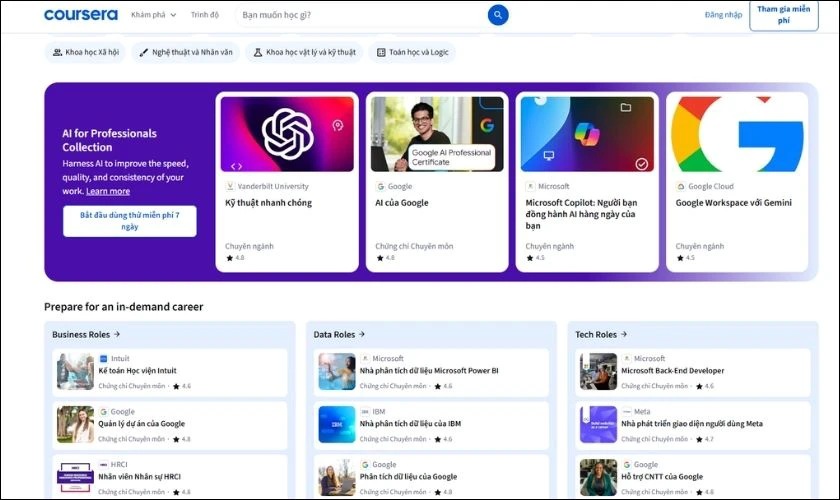Click the Coursera logo
Image resolution: width=840 pixels, height=500 pixels.
80,15
